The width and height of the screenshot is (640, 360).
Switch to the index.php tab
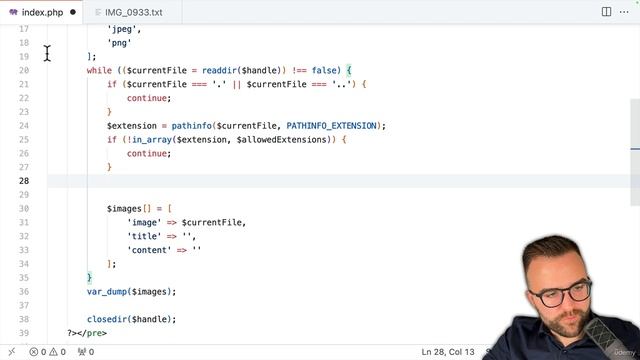point(41,12)
